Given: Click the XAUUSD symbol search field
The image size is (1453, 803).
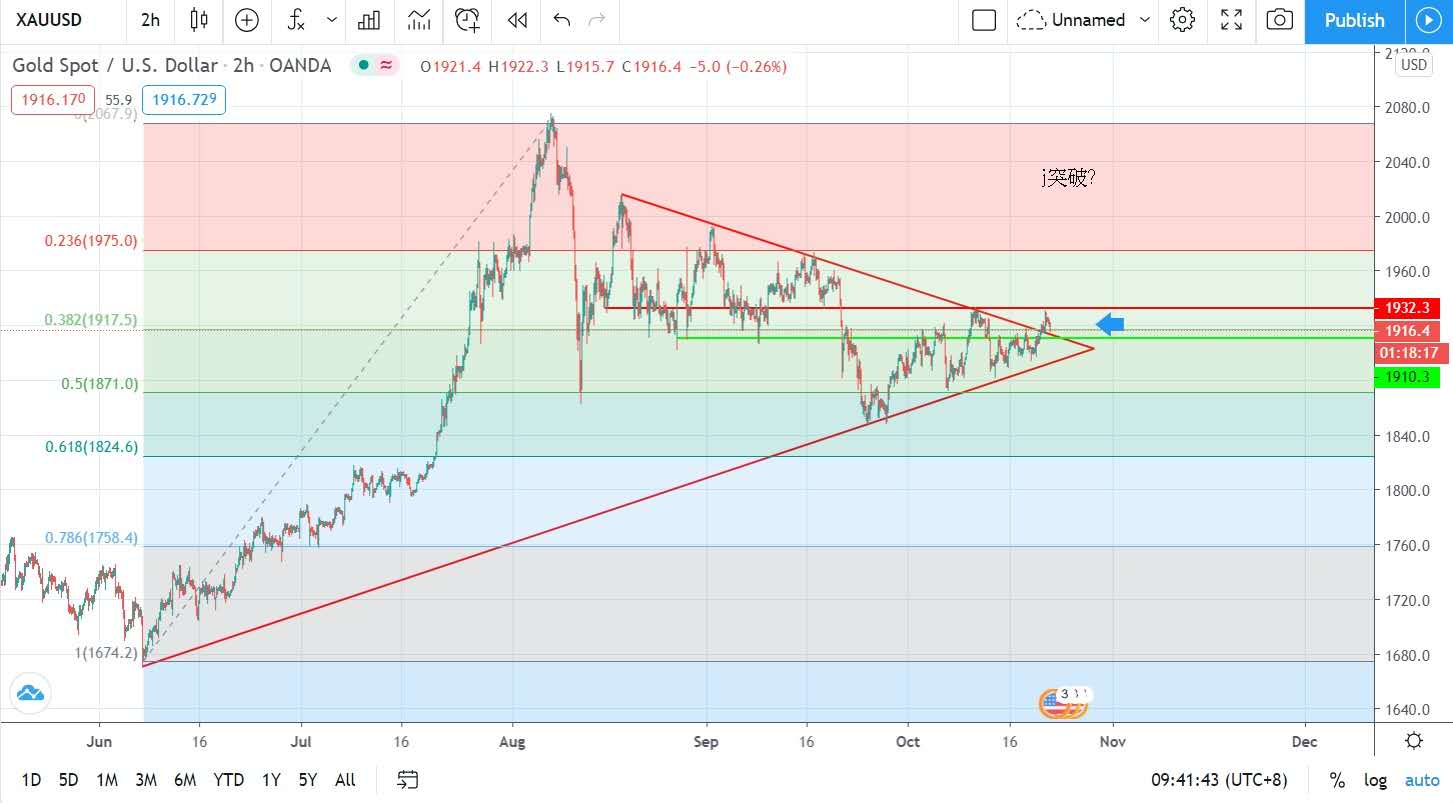Looking at the screenshot, I should (50, 20).
